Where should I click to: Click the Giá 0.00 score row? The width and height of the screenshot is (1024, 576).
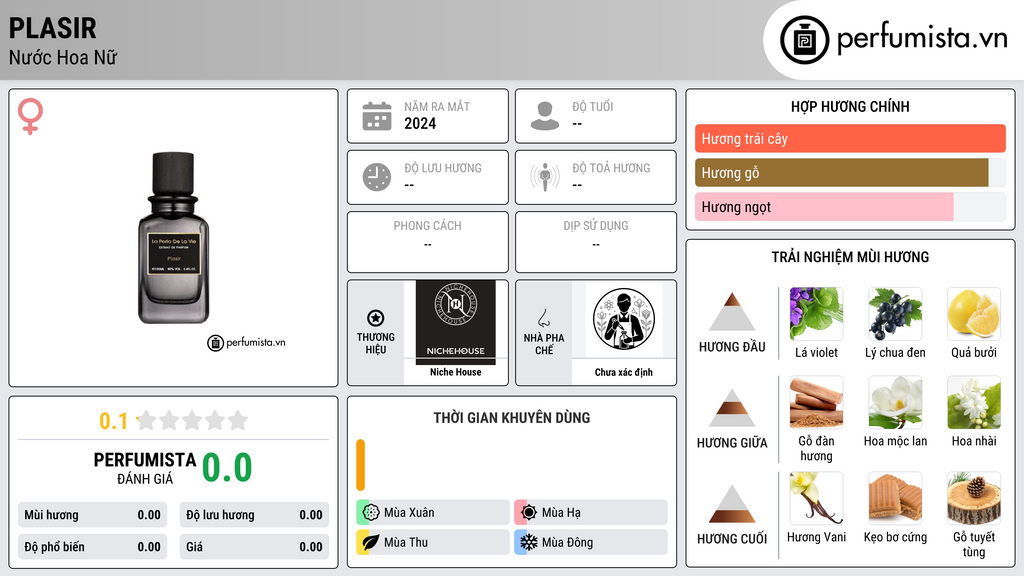[254, 547]
